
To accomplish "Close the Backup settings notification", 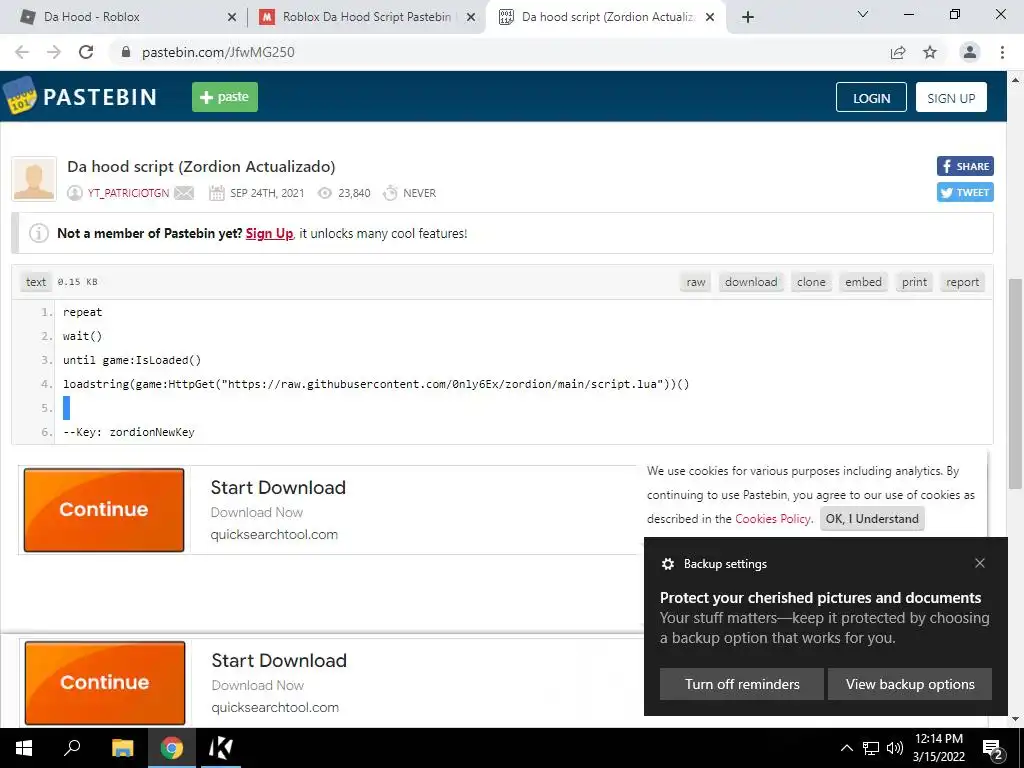I will click(980, 563).
